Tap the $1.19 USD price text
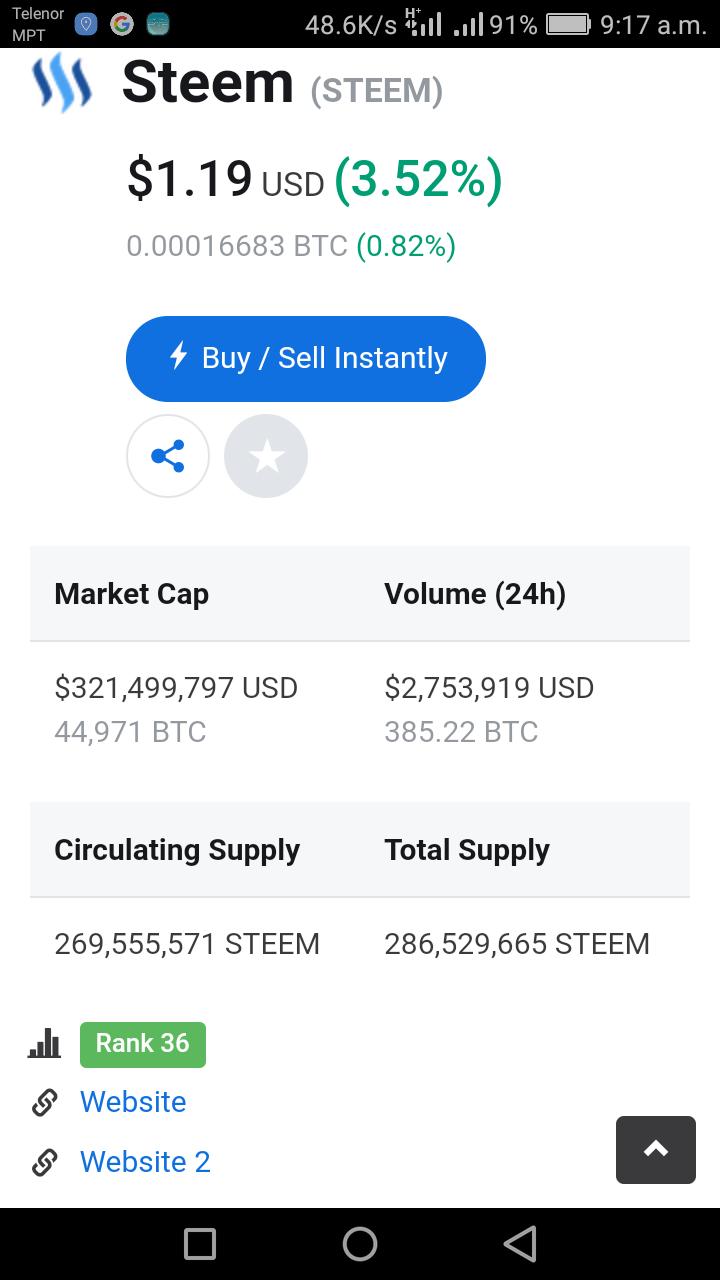 tap(225, 181)
